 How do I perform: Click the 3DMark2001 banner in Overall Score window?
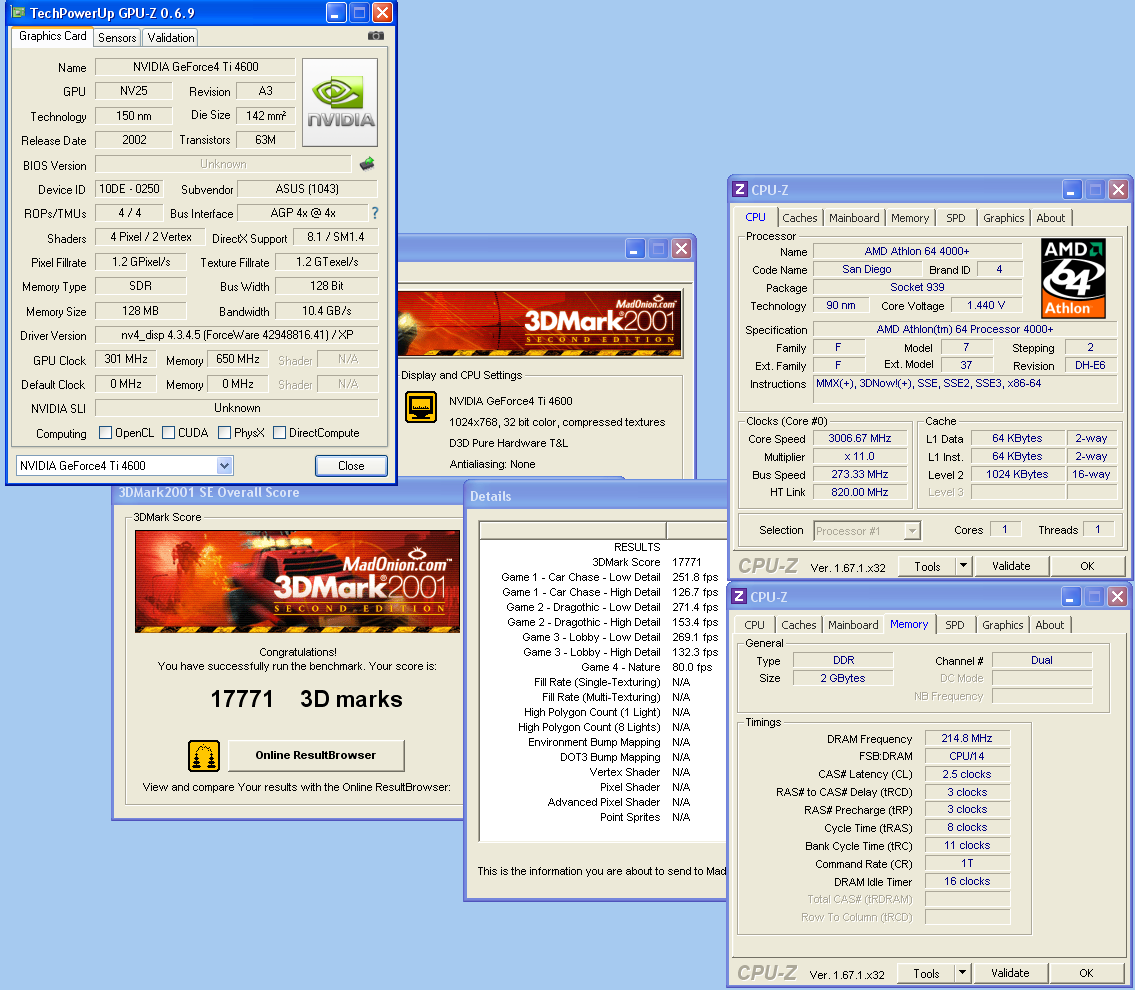(x=298, y=582)
